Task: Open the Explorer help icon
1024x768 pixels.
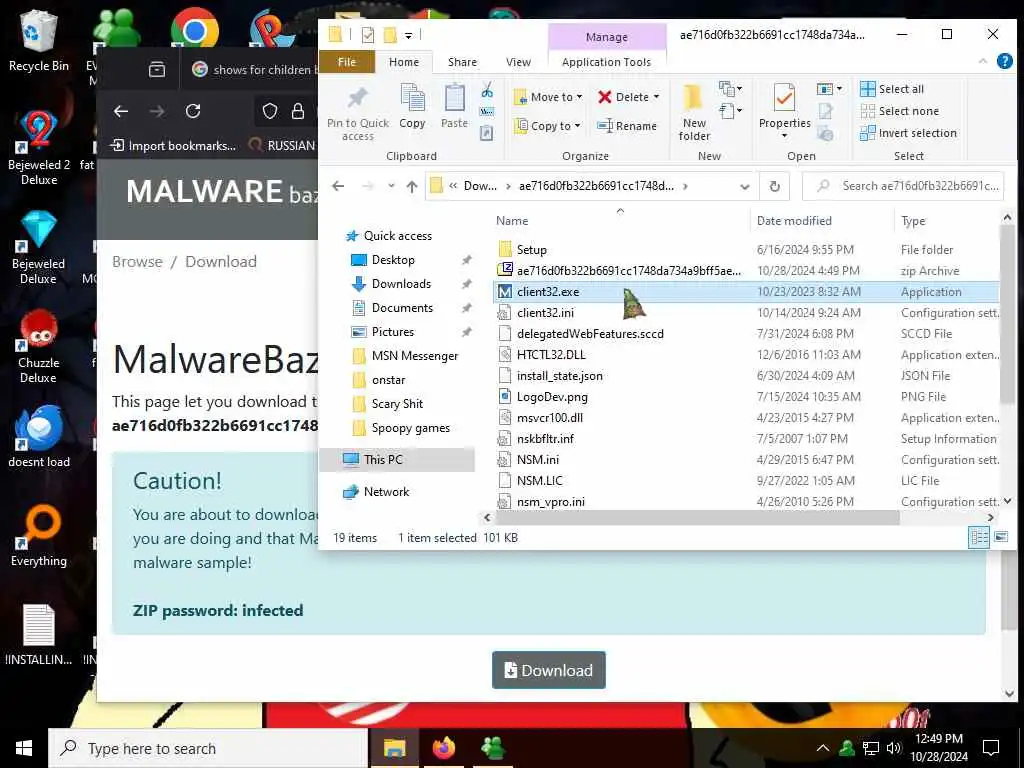Action: pos(1004,61)
